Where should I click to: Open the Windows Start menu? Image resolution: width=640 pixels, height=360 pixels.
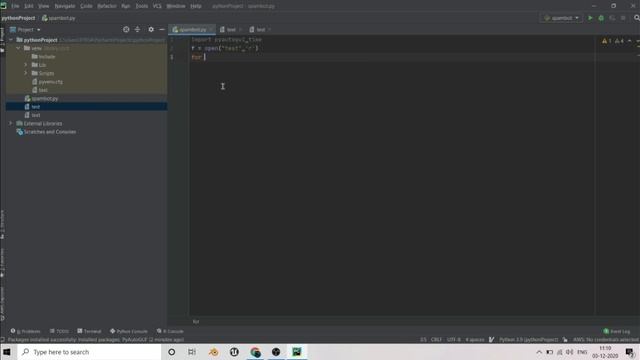point(7,352)
